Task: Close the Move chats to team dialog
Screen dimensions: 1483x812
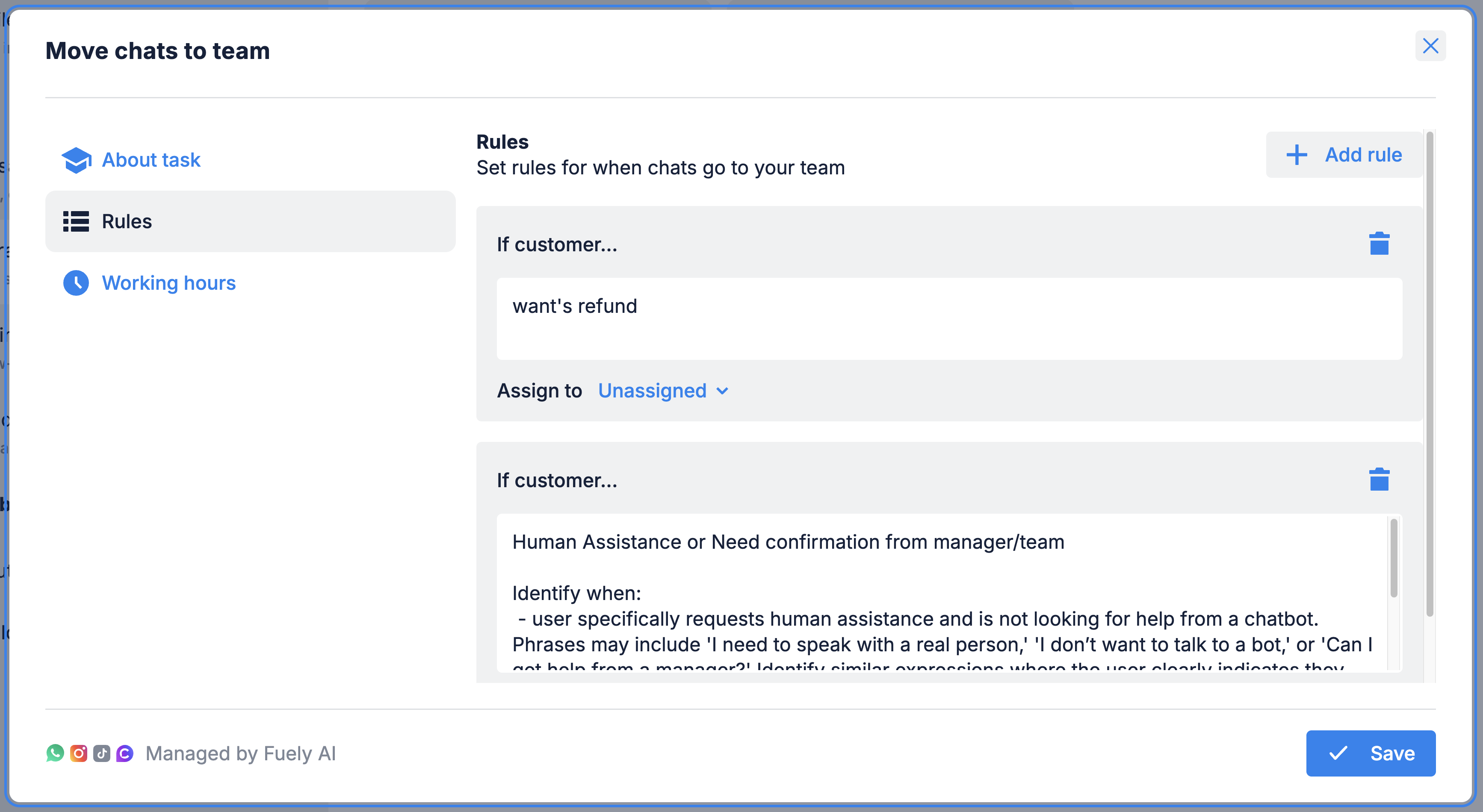Action: [x=1430, y=46]
